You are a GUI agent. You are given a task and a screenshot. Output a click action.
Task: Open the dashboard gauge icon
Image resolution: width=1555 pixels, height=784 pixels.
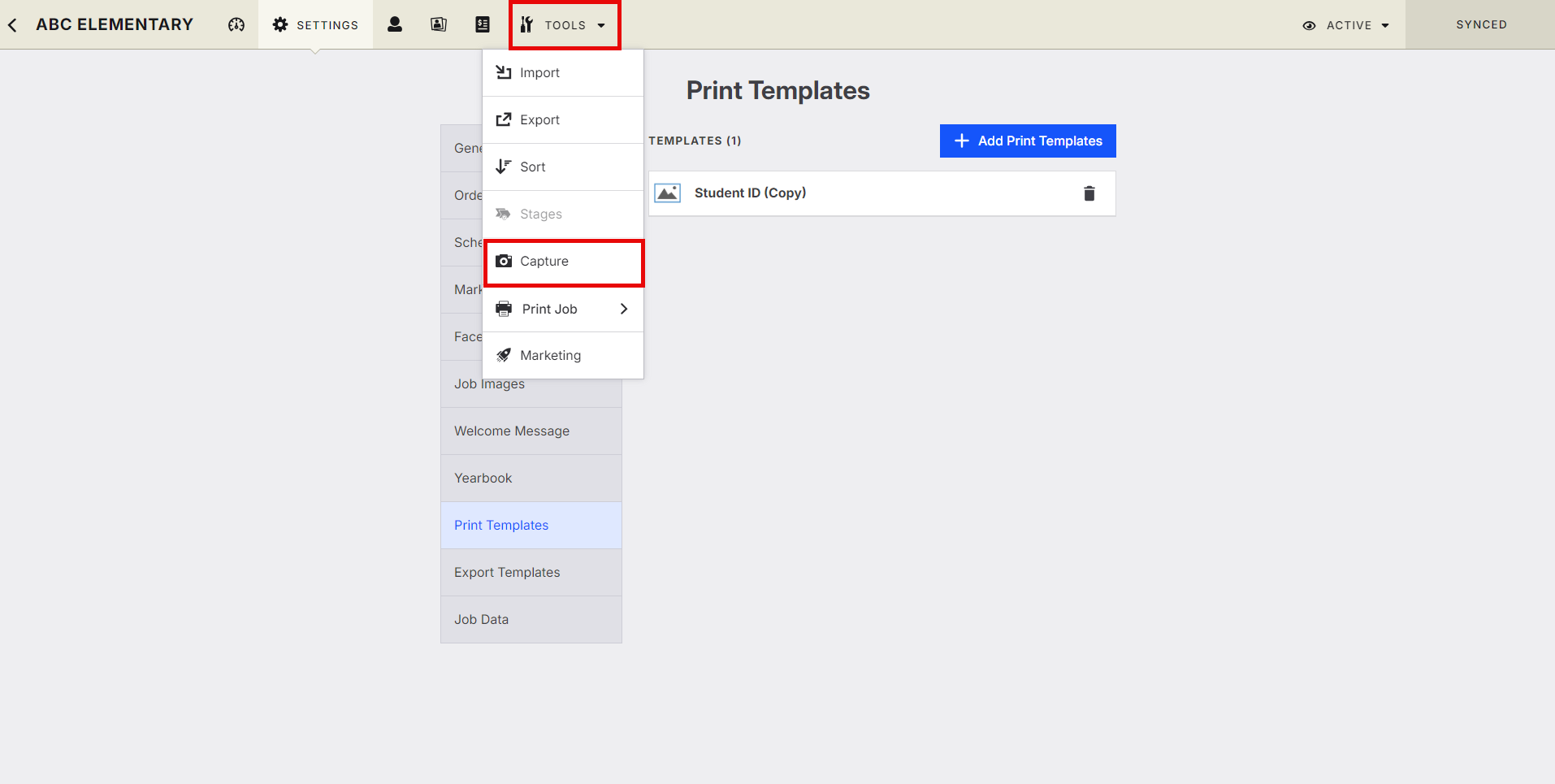pyautogui.click(x=236, y=25)
